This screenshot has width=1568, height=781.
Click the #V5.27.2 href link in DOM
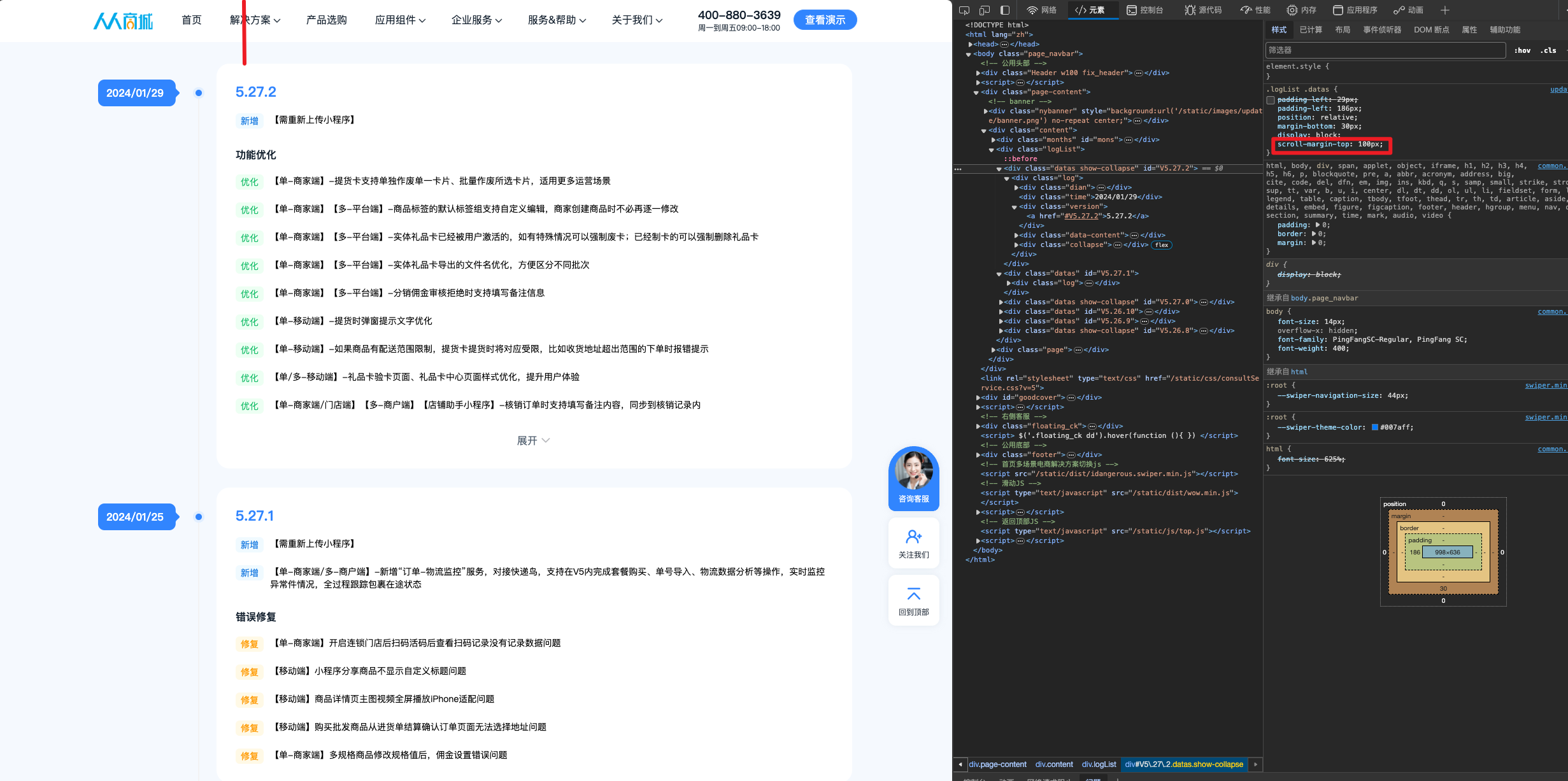tap(1081, 216)
